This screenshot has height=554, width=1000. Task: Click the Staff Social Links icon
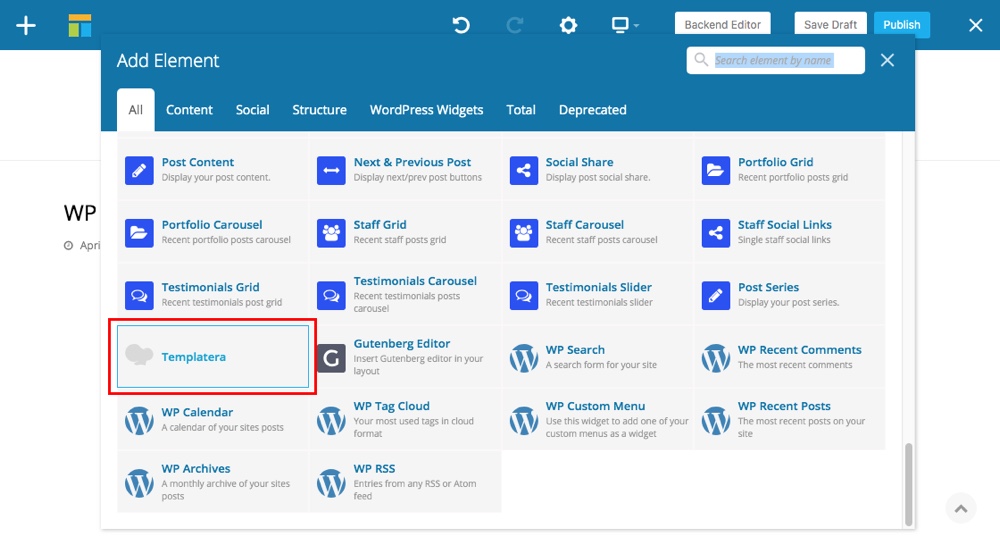(x=716, y=233)
